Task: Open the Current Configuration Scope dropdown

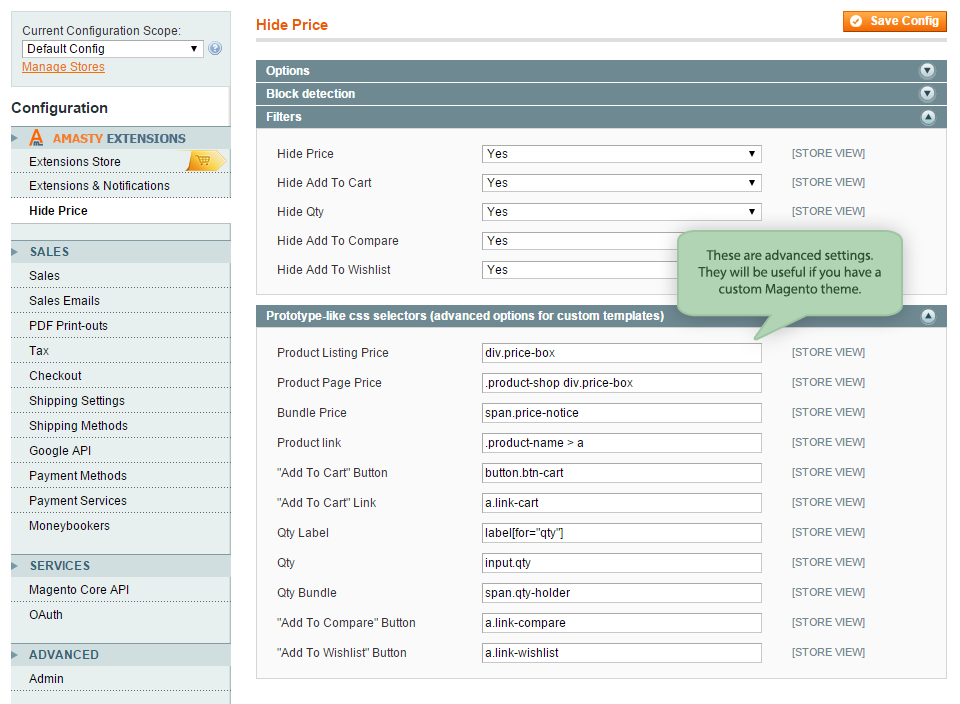Action: click(113, 48)
